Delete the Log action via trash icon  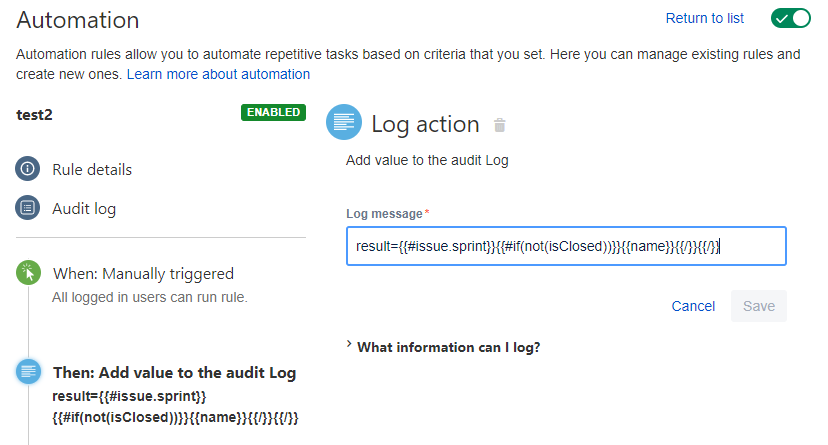(x=499, y=125)
